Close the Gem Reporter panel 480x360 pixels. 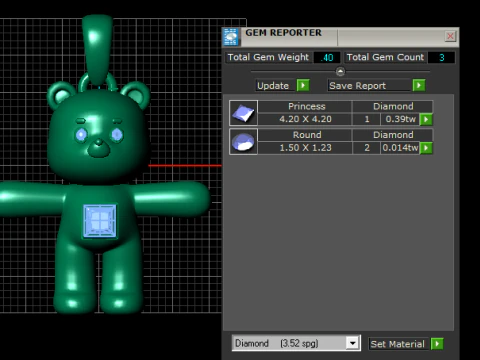coord(450,36)
